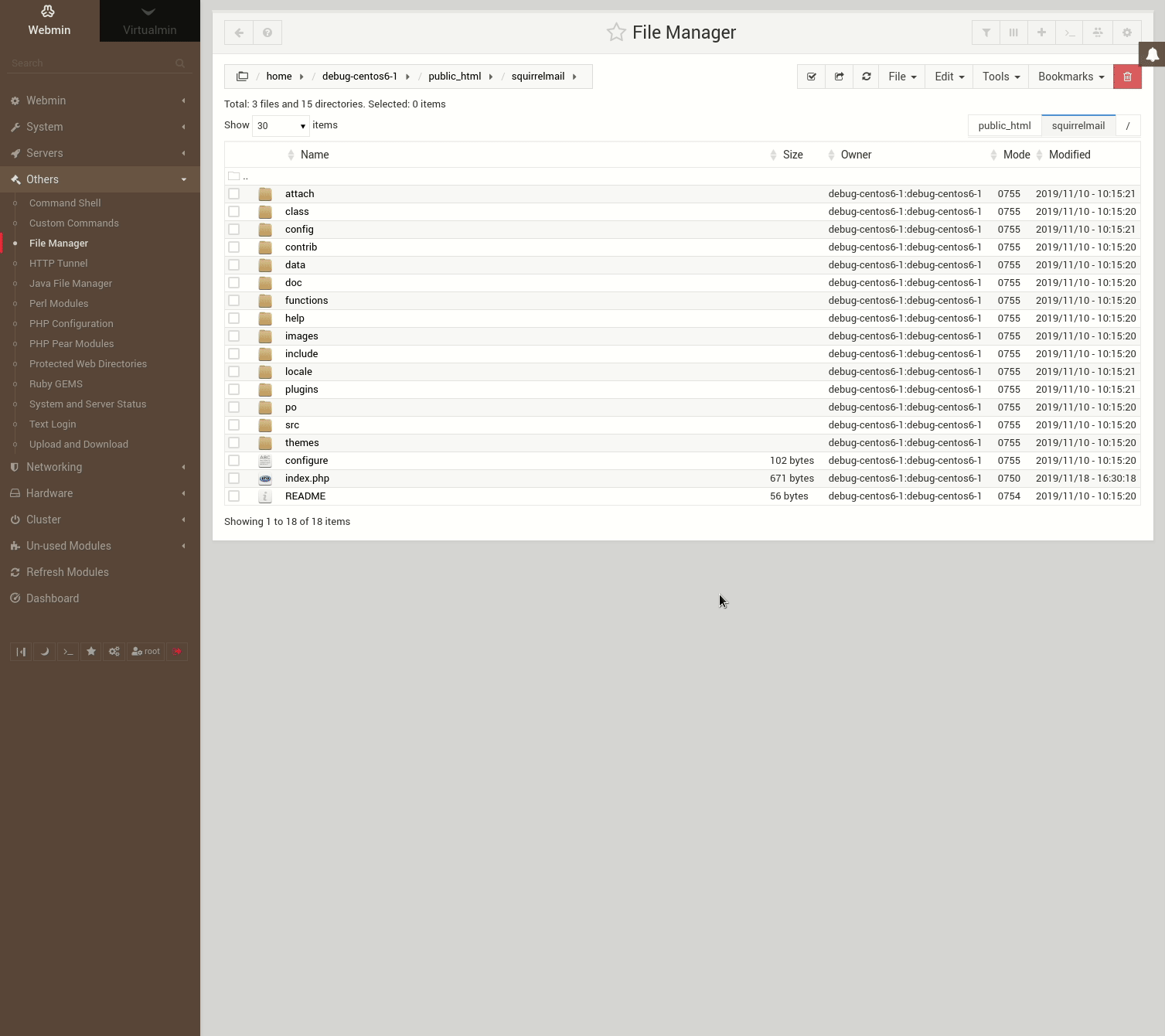Click the red trash delete button
Viewport: 1165px width, 1036px height.
coord(1127,77)
